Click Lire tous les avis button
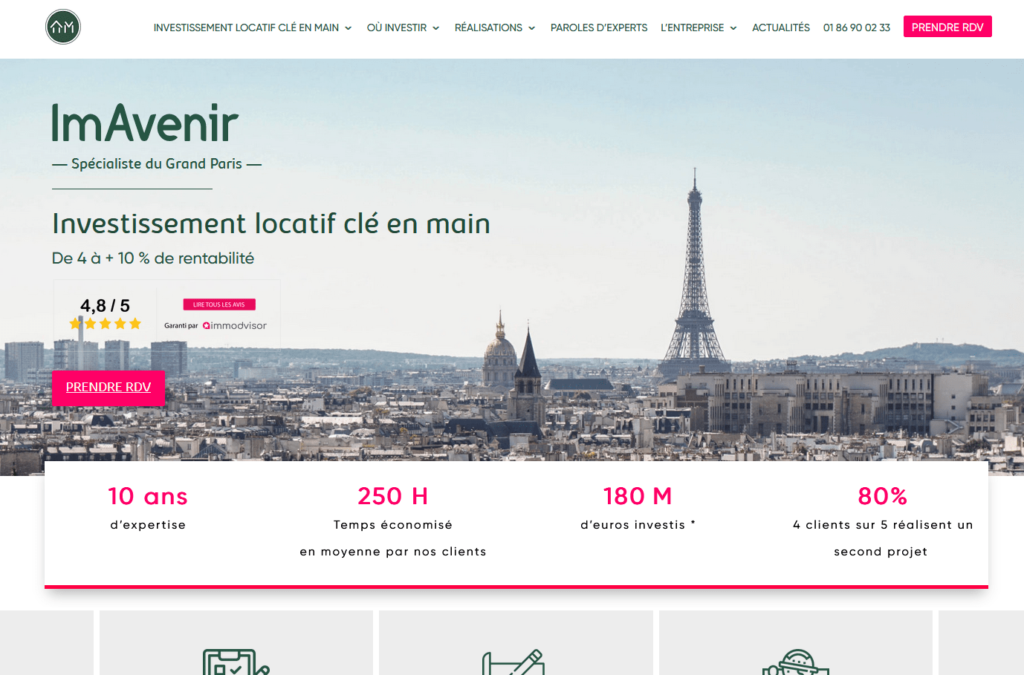1024x675 pixels. 219,304
